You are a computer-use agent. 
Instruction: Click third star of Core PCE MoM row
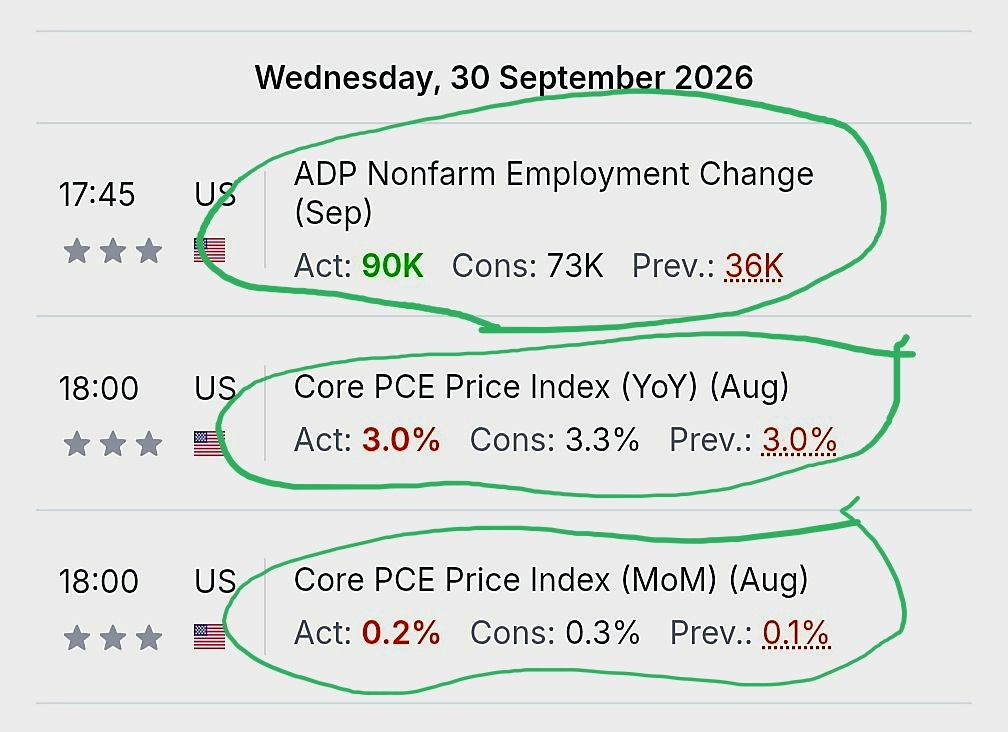point(149,638)
